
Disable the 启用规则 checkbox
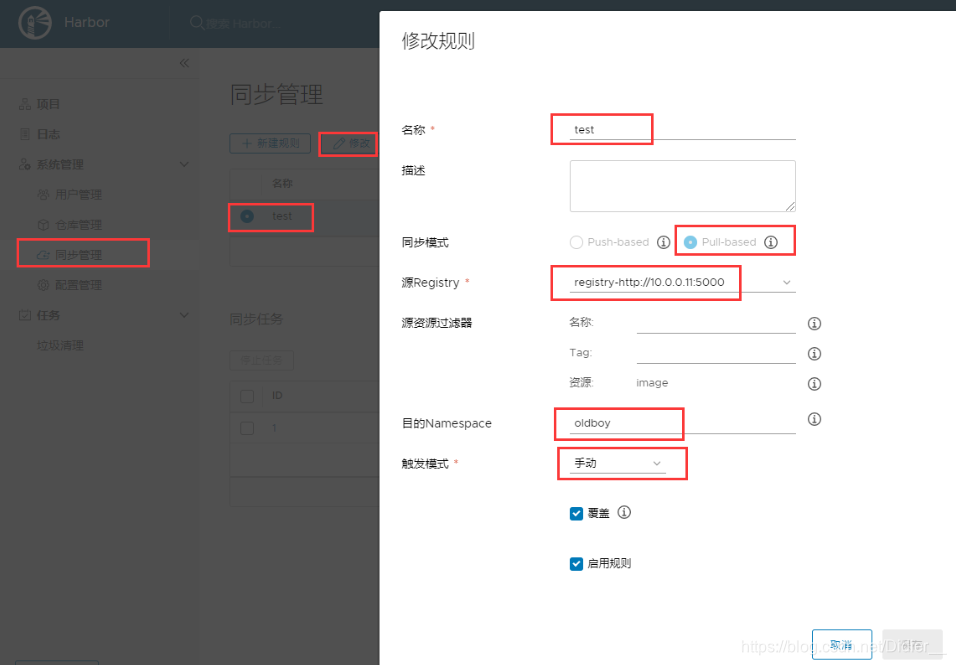click(577, 563)
